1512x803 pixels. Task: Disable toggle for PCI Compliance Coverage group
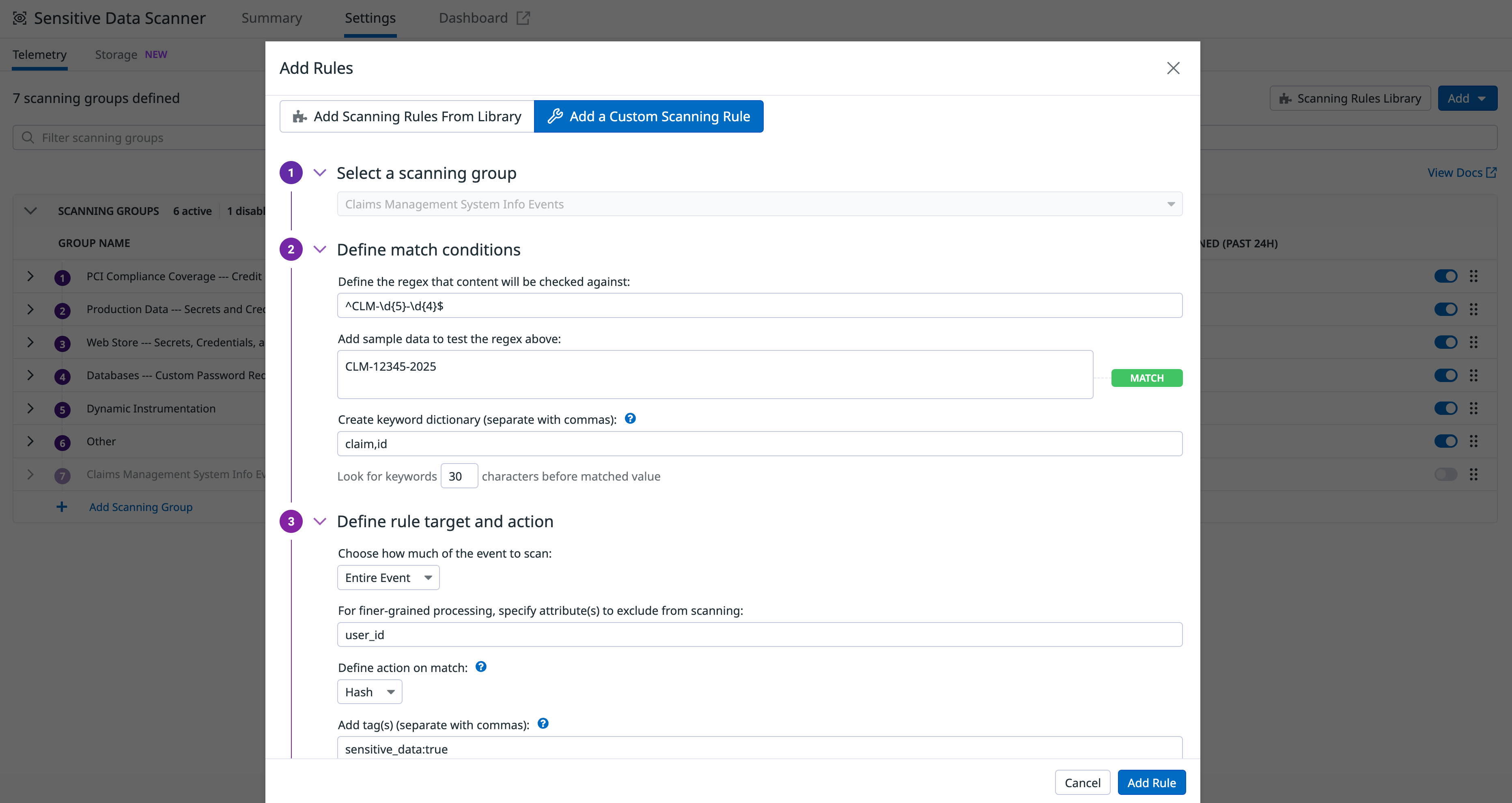click(1446, 276)
